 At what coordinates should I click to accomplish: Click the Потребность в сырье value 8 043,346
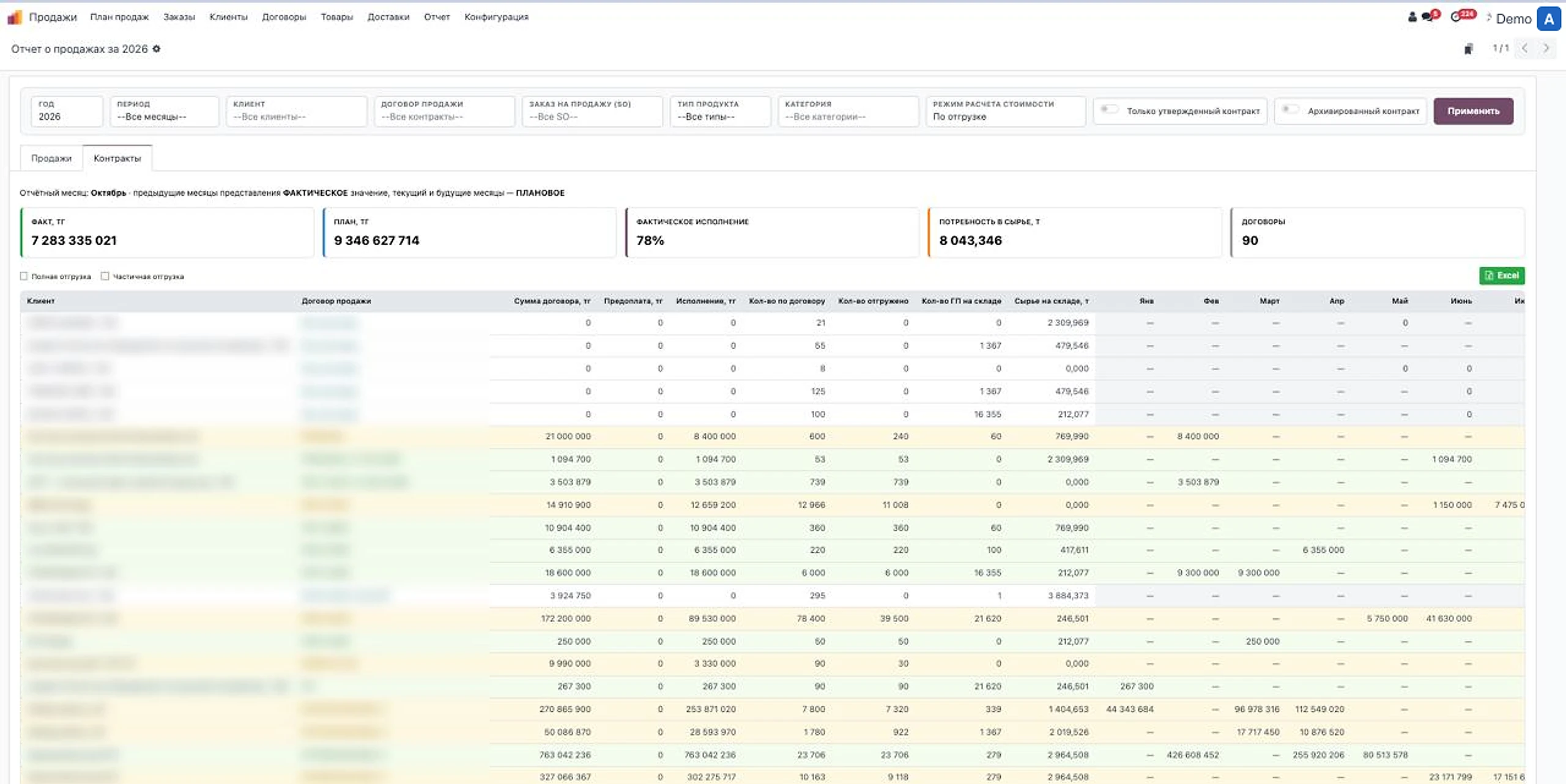(970, 241)
